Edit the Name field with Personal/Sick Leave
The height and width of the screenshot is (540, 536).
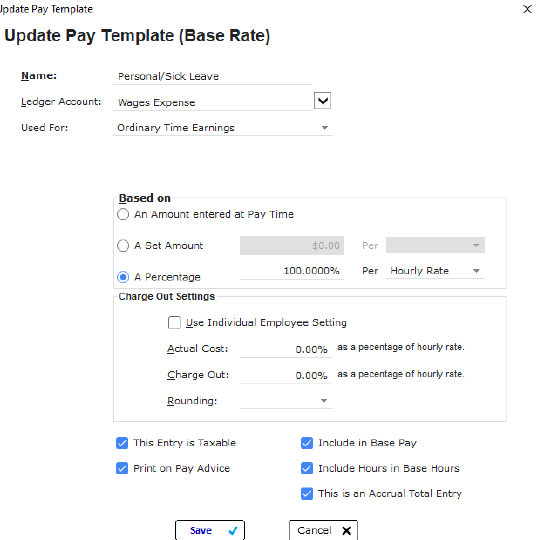(212, 76)
